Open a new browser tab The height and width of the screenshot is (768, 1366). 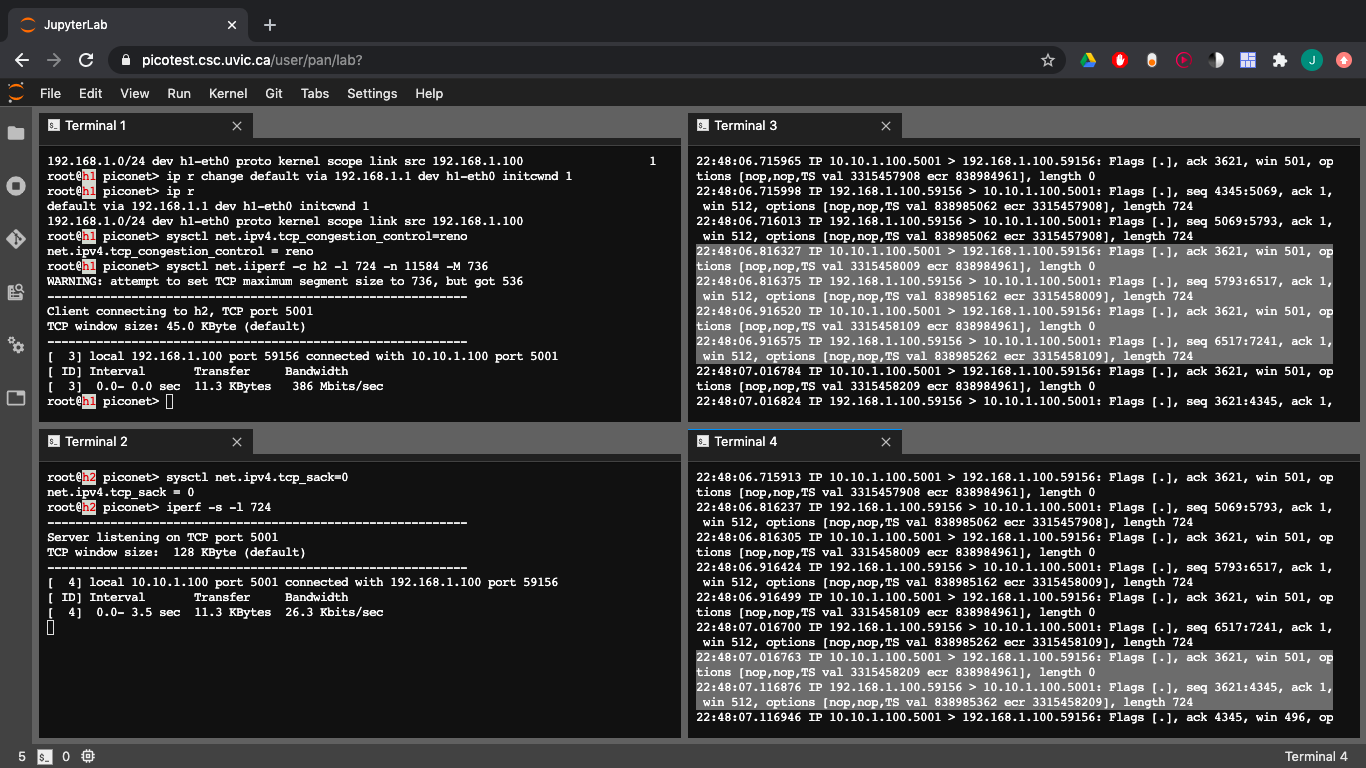point(270,25)
